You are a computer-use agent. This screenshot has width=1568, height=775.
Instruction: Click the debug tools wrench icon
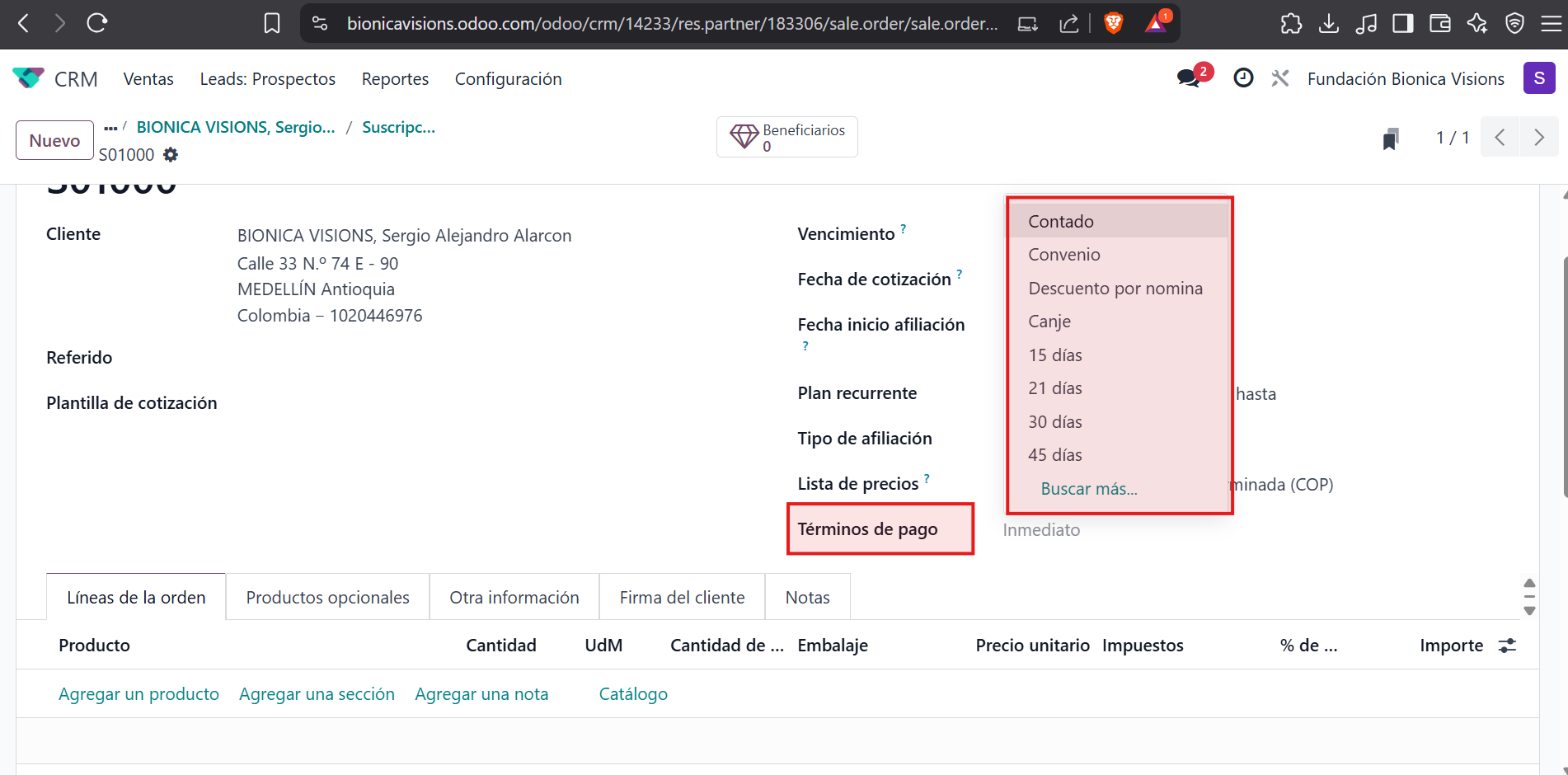point(1279,78)
